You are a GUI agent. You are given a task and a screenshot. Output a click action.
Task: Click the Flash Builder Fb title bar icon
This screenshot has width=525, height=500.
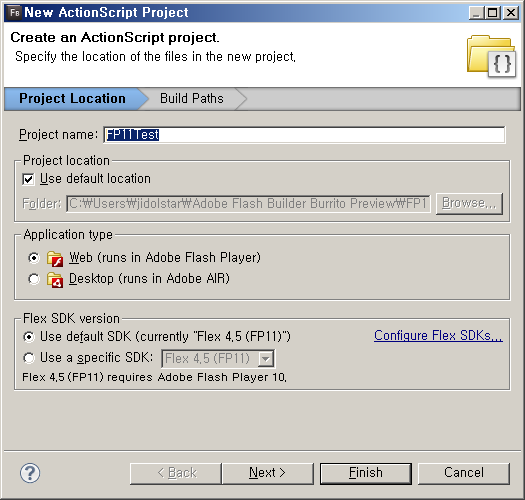coord(14,13)
